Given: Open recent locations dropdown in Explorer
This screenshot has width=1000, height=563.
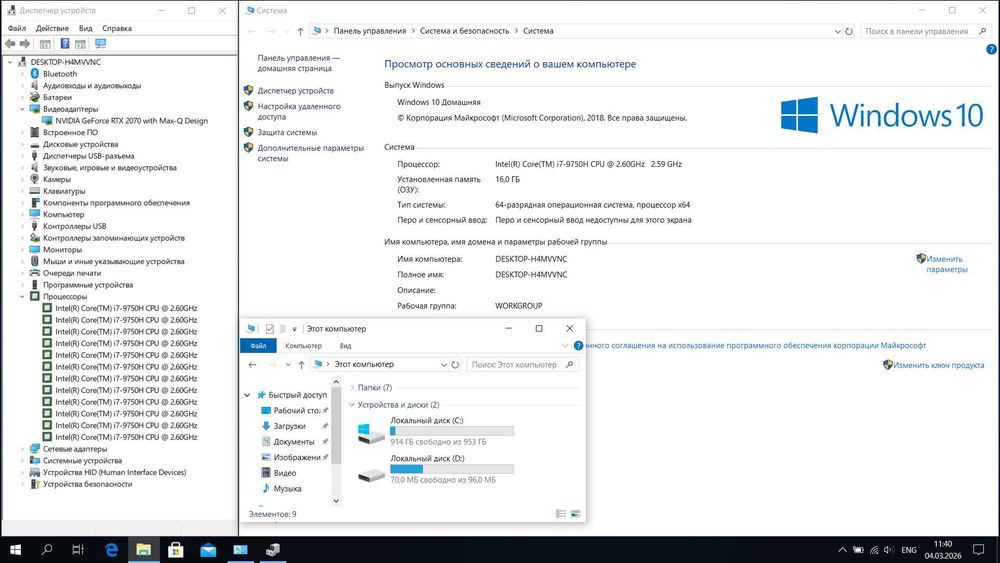Looking at the screenshot, I should pos(288,365).
